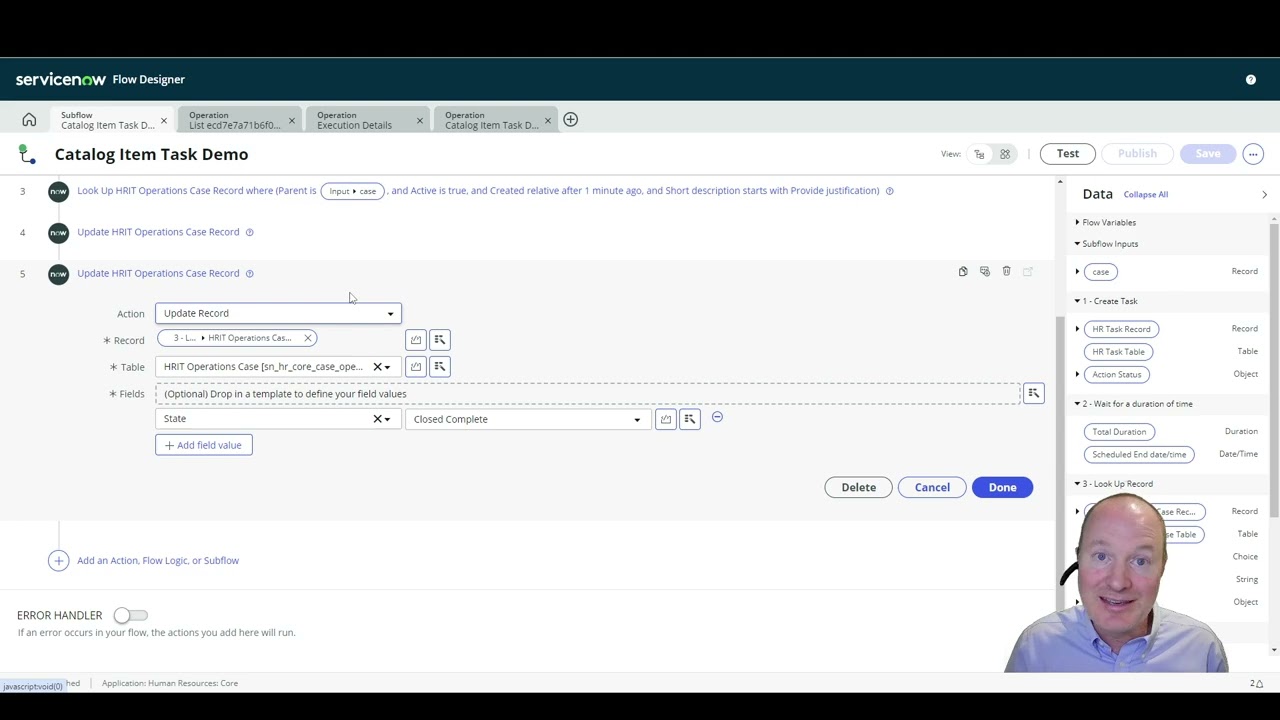Click the Collapse All link in Data panel
This screenshot has width=1280, height=720.
[1145, 194]
